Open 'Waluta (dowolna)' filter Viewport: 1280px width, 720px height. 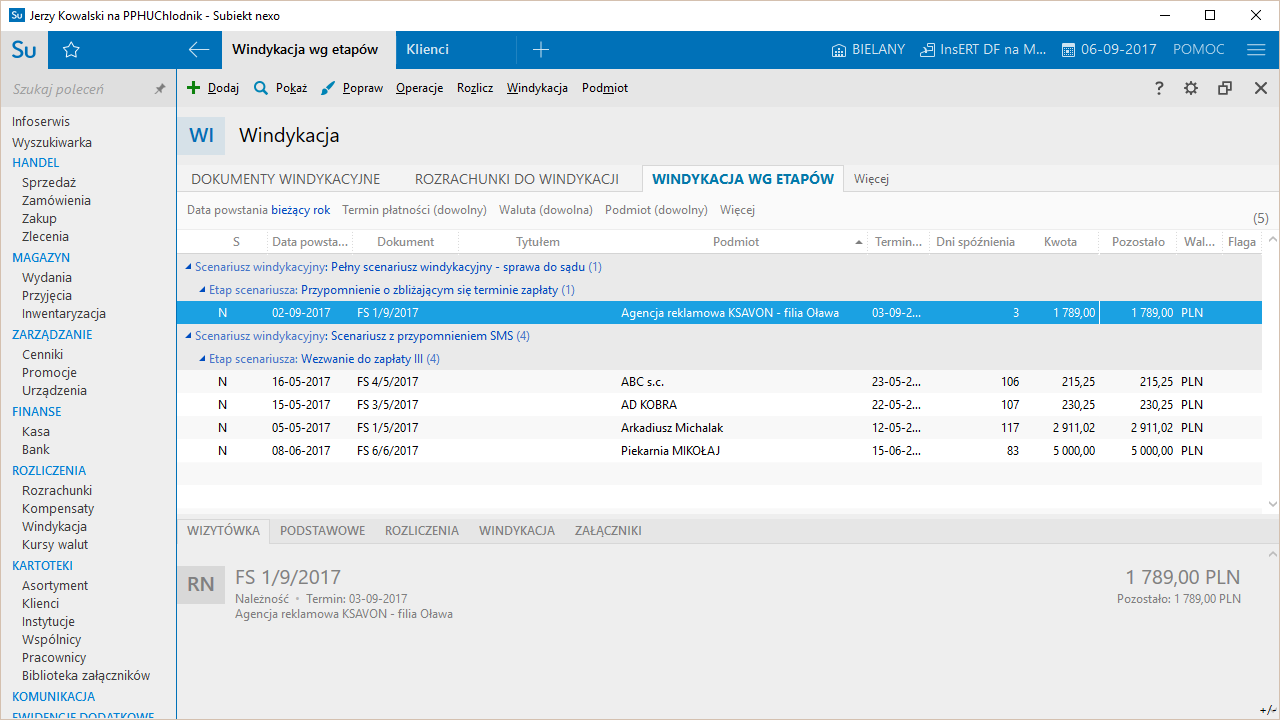[x=546, y=210]
